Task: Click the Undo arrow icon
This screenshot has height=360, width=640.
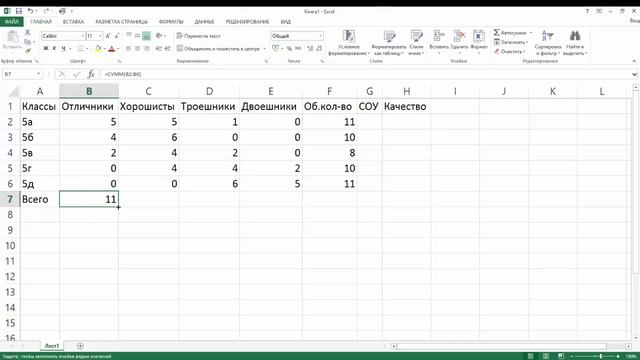Action: [x=31, y=11]
